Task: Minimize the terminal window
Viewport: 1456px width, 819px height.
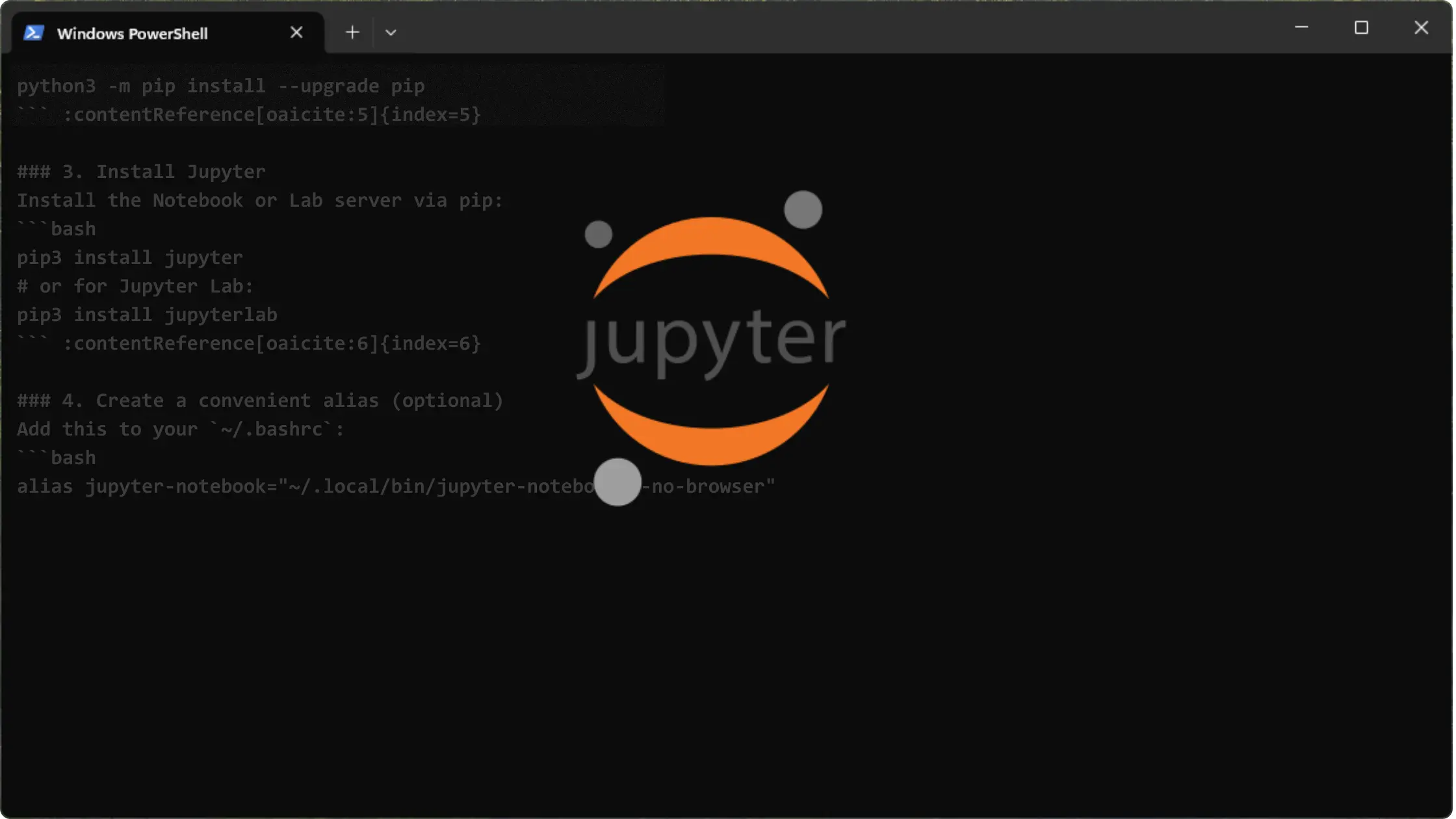Action: pyautogui.click(x=1301, y=27)
